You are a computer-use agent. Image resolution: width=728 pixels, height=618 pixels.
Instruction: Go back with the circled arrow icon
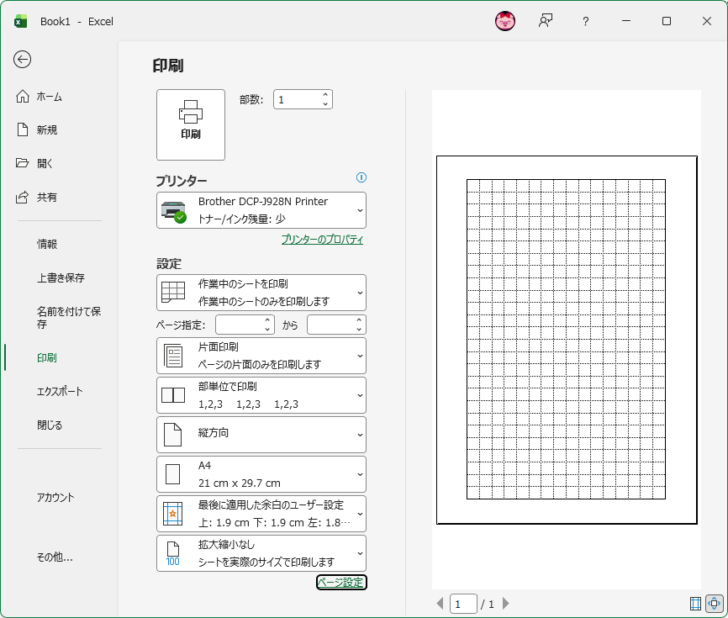(22, 59)
